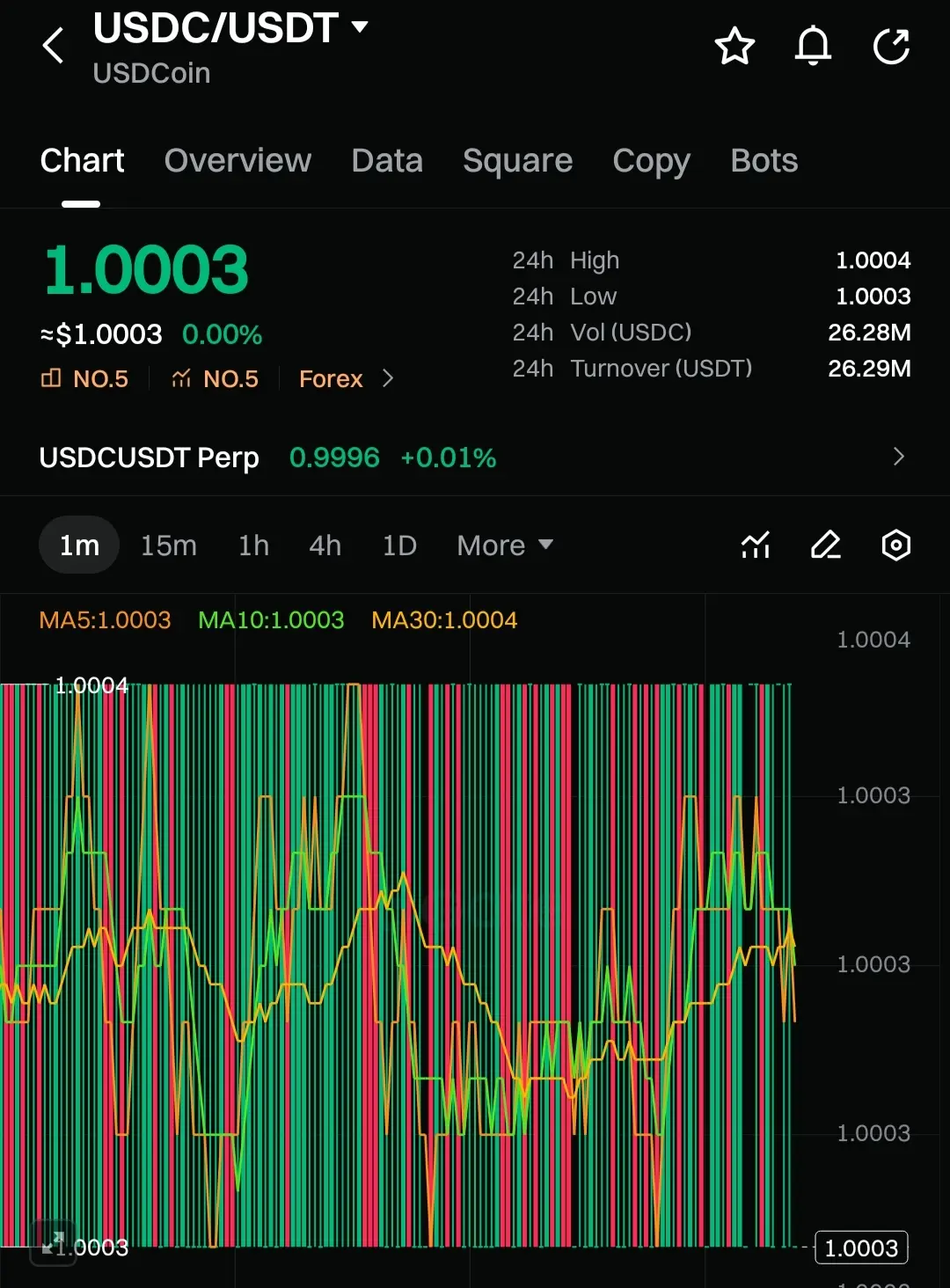Expand the Forex category chevron
The width and height of the screenshot is (950, 1288).
coord(387,378)
